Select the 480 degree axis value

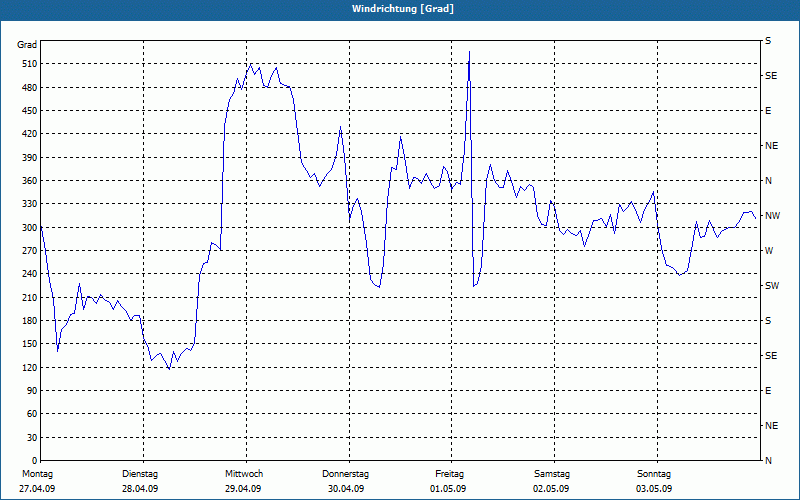(30, 88)
